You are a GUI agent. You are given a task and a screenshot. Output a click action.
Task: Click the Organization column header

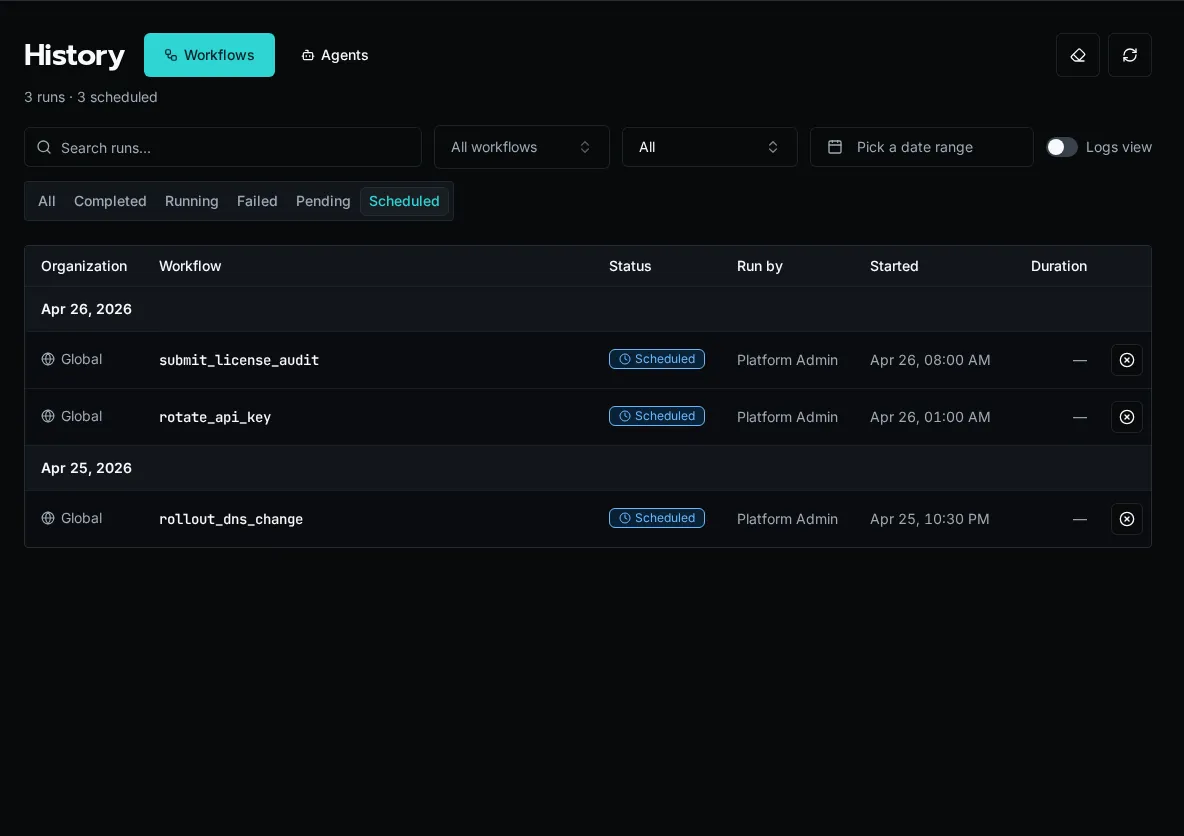pos(84,266)
